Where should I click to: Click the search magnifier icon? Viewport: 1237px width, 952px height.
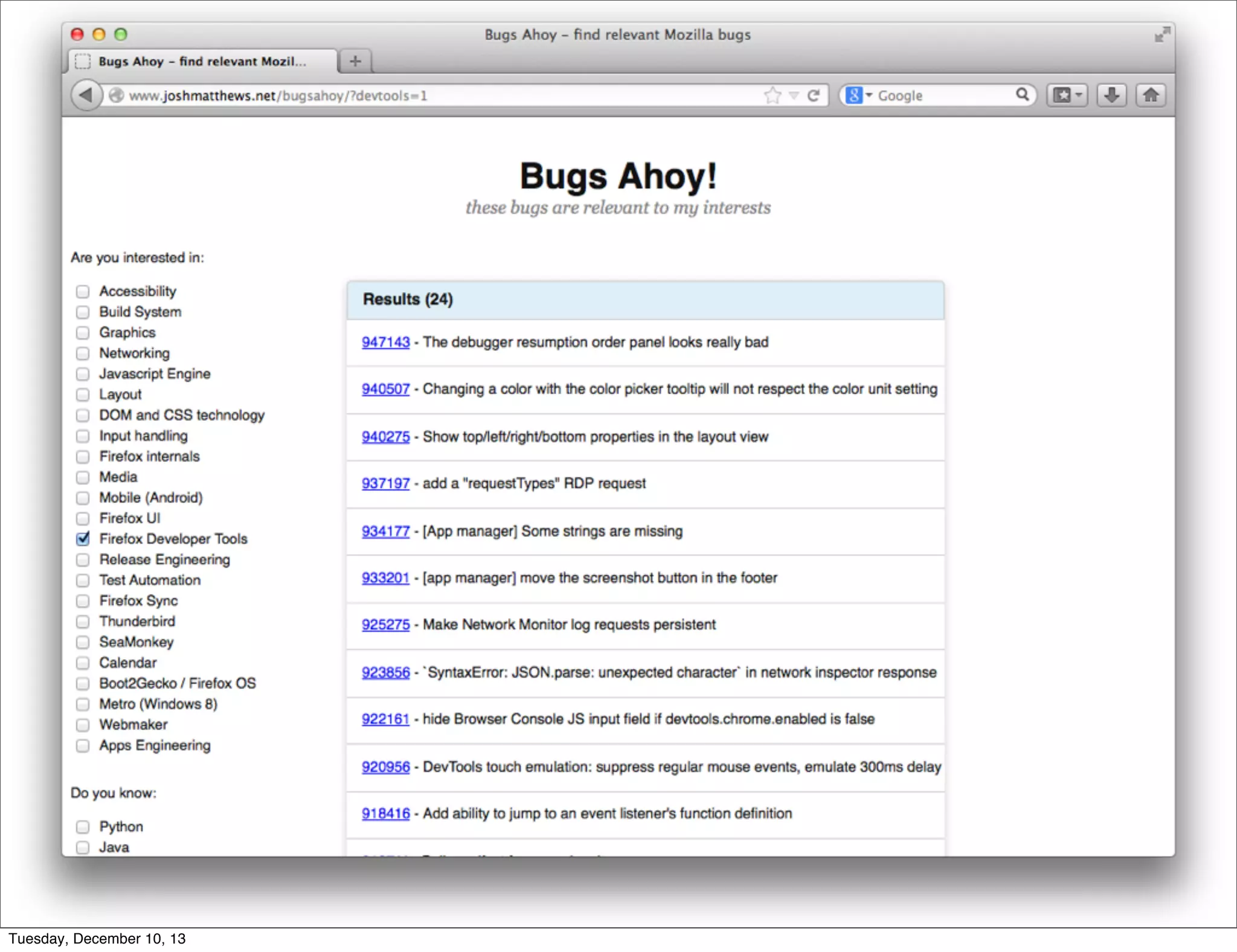(x=1022, y=94)
